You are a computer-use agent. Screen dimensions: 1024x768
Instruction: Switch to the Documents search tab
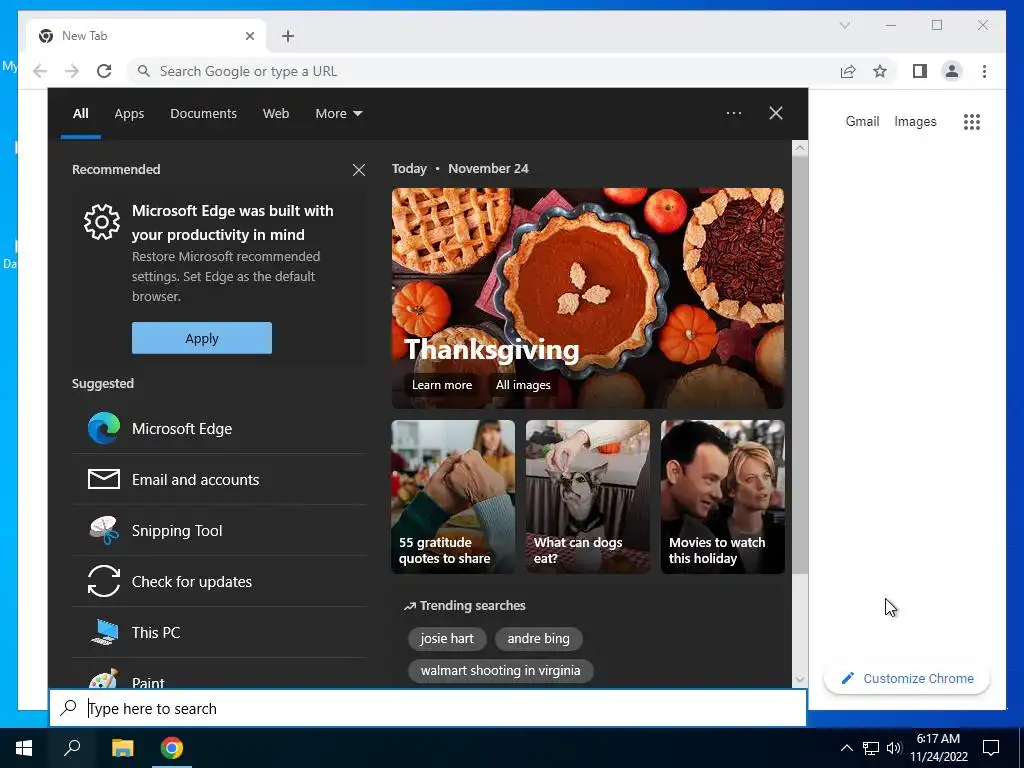click(203, 114)
